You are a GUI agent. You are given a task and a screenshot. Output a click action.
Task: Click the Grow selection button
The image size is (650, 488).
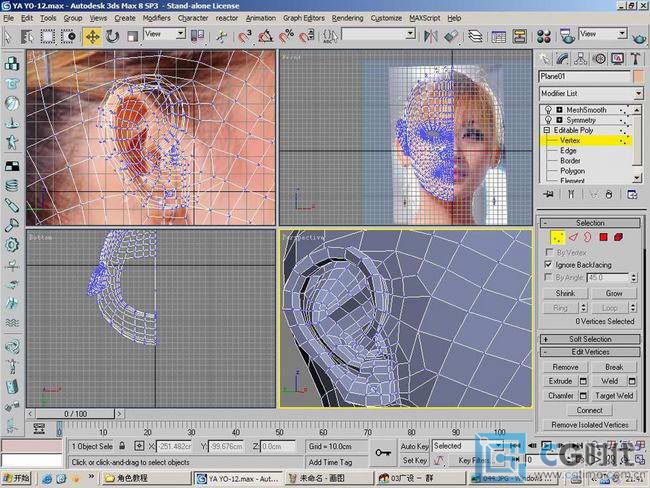point(614,294)
